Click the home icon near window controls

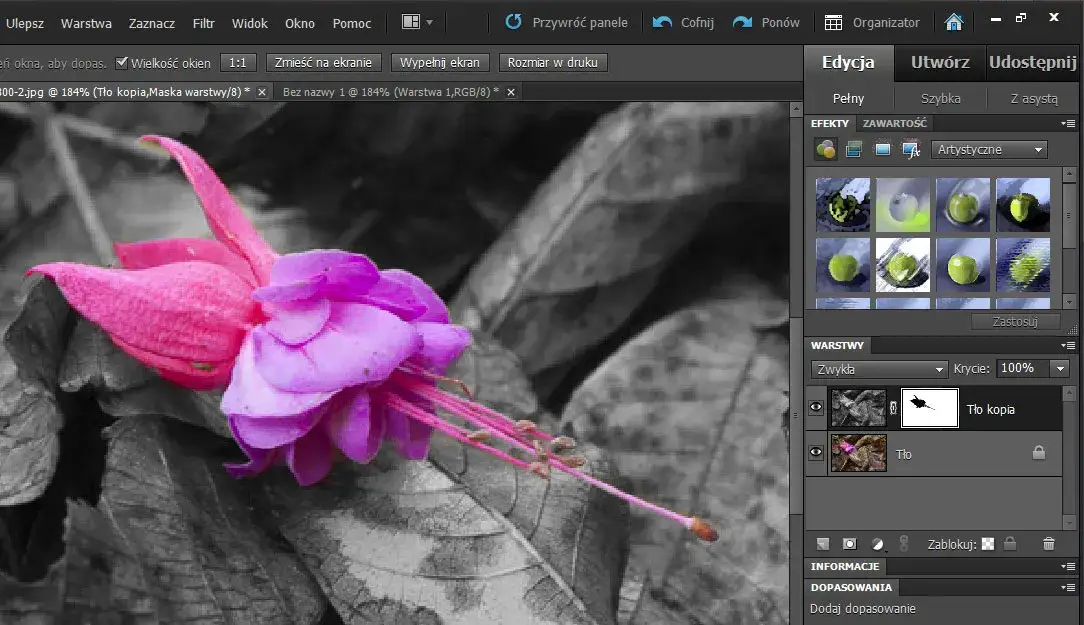(x=953, y=21)
